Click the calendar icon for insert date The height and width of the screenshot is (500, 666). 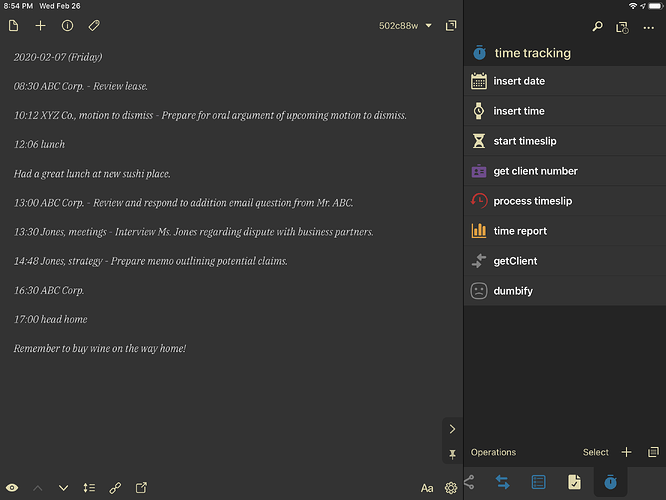(x=479, y=81)
